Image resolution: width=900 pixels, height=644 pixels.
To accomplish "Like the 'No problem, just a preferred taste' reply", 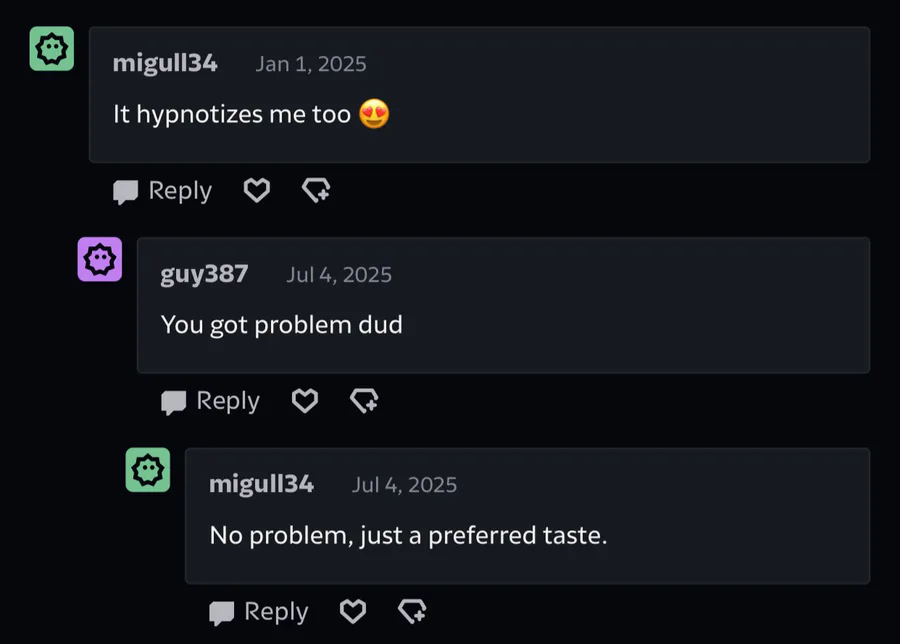I will pos(353,611).
